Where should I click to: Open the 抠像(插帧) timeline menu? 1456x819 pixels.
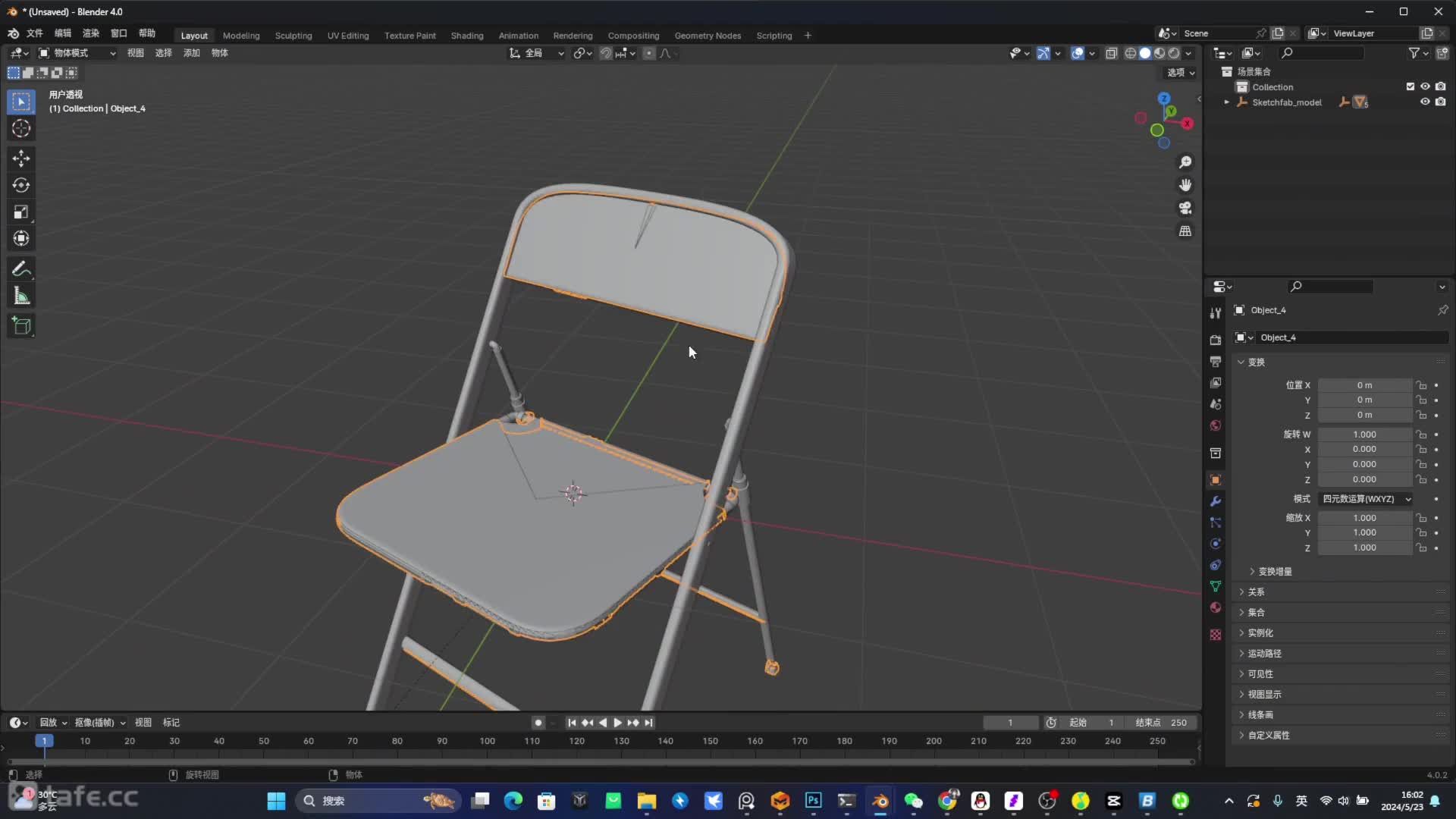[99, 723]
